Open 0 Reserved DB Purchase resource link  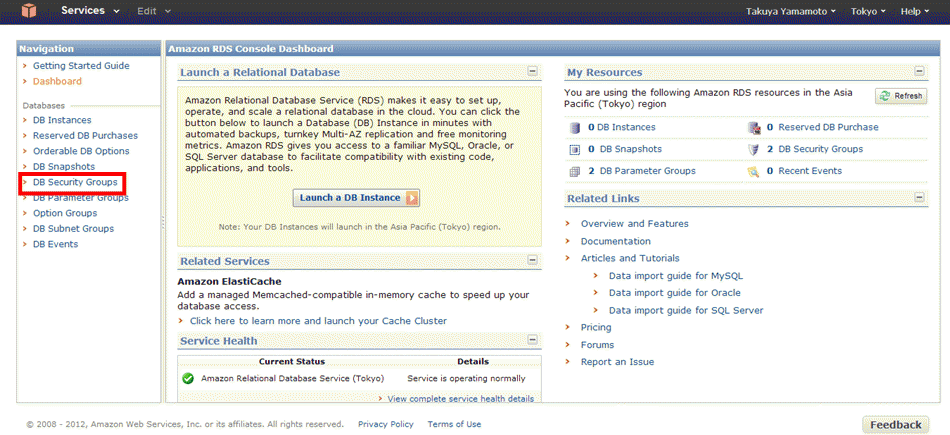point(823,127)
